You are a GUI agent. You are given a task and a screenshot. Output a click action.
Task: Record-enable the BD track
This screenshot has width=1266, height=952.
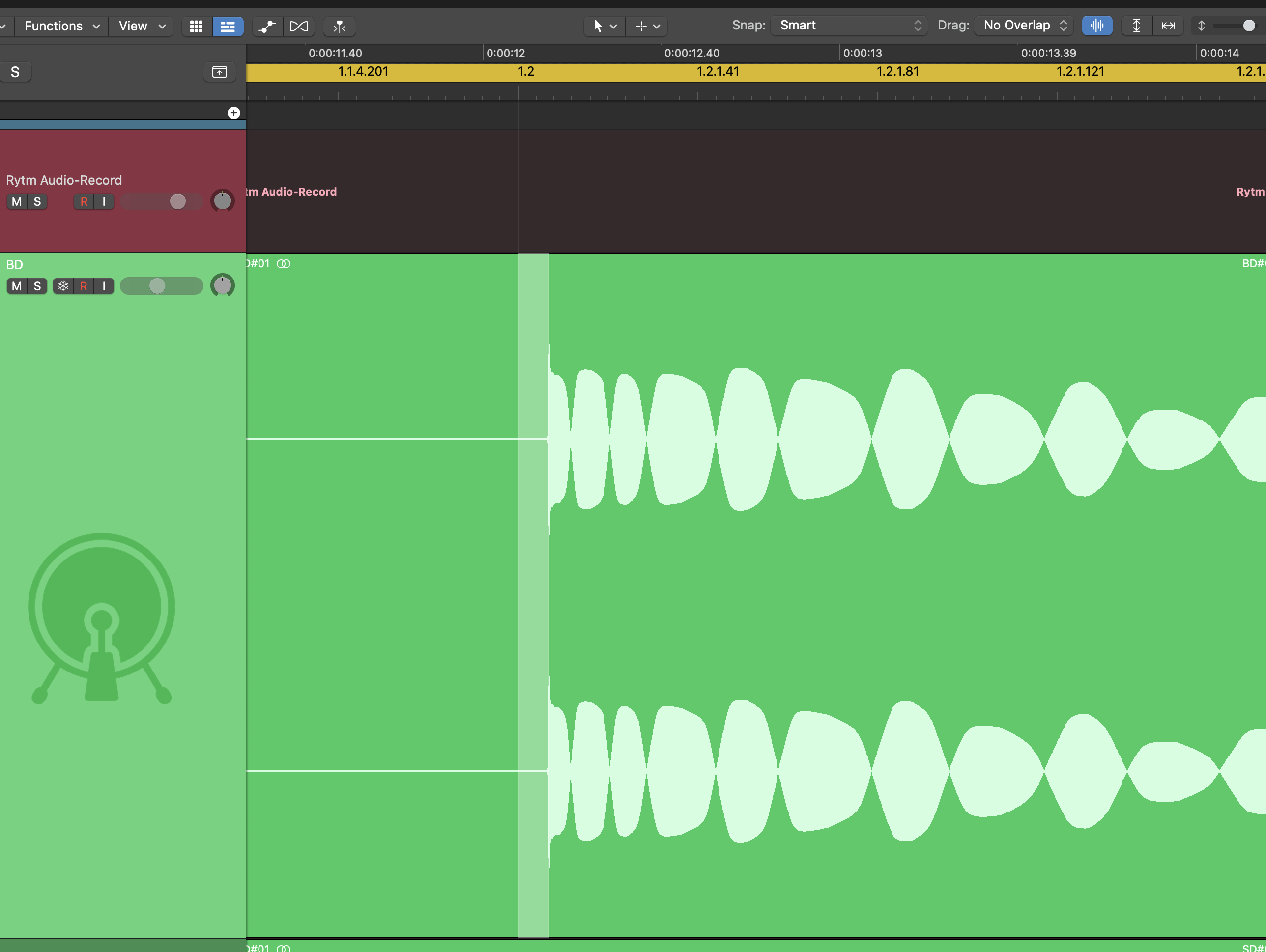tap(84, 286)
